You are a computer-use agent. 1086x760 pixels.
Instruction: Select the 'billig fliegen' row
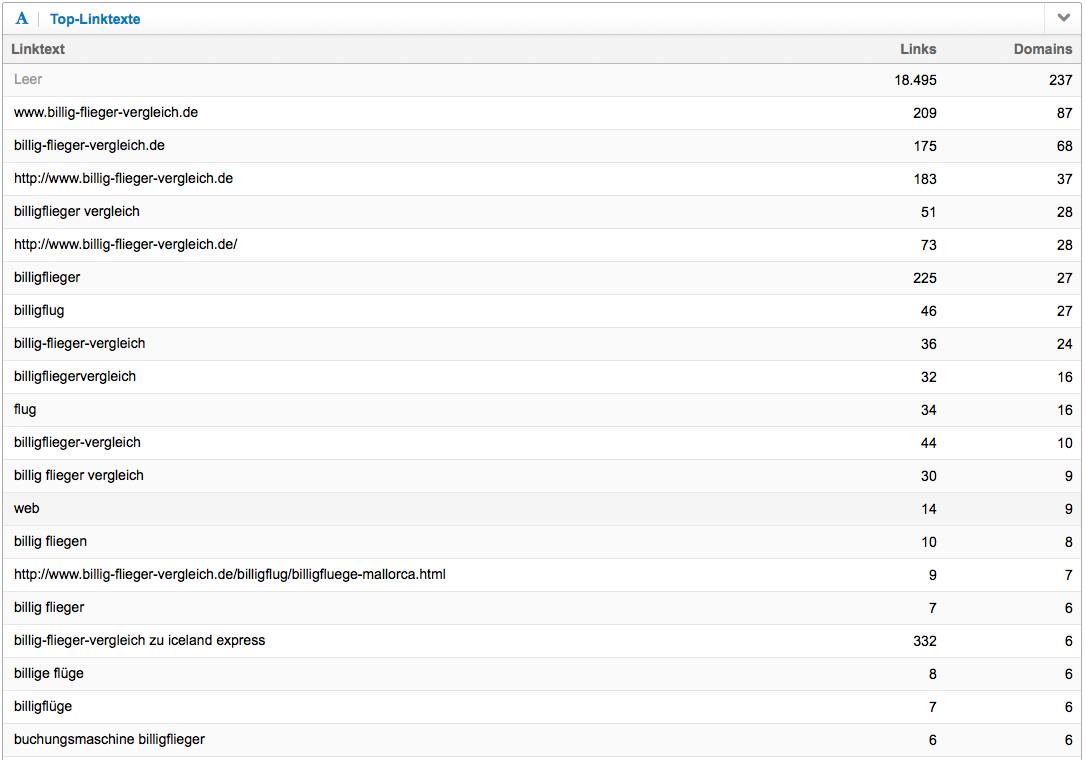click(50, 541)
